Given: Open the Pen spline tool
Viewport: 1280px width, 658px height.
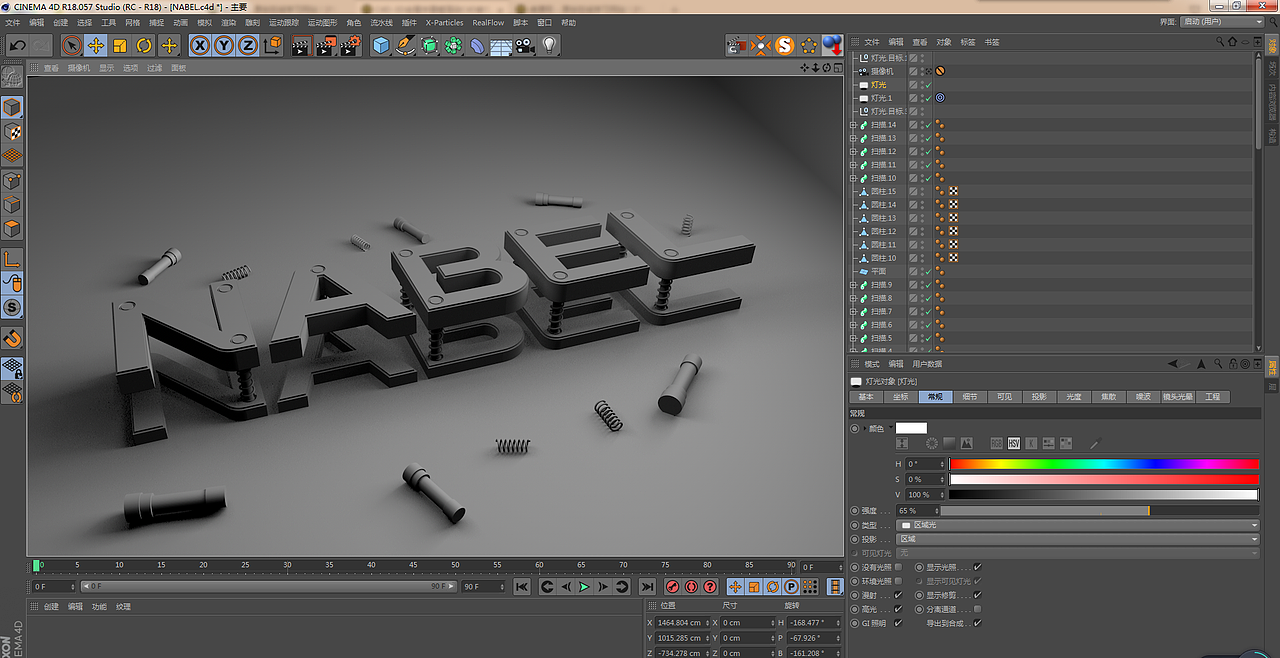Looking at the screenshot, I should [405, 45].
